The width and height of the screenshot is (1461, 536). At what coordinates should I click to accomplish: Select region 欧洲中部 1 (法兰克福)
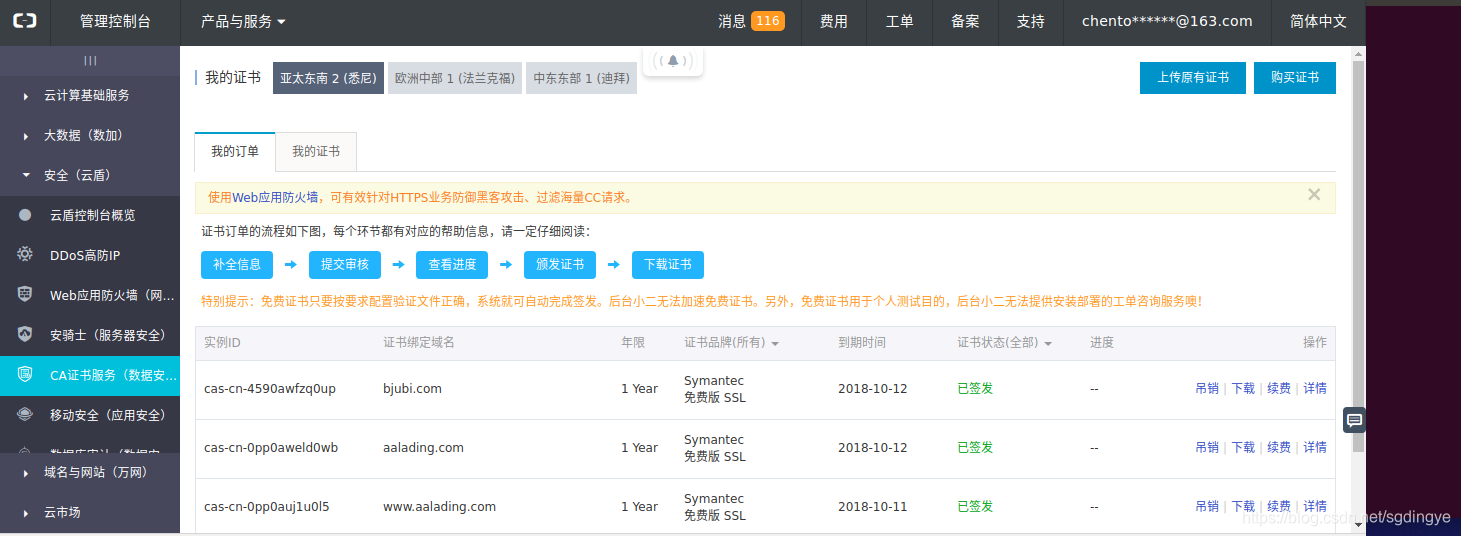tap(455, 78)
